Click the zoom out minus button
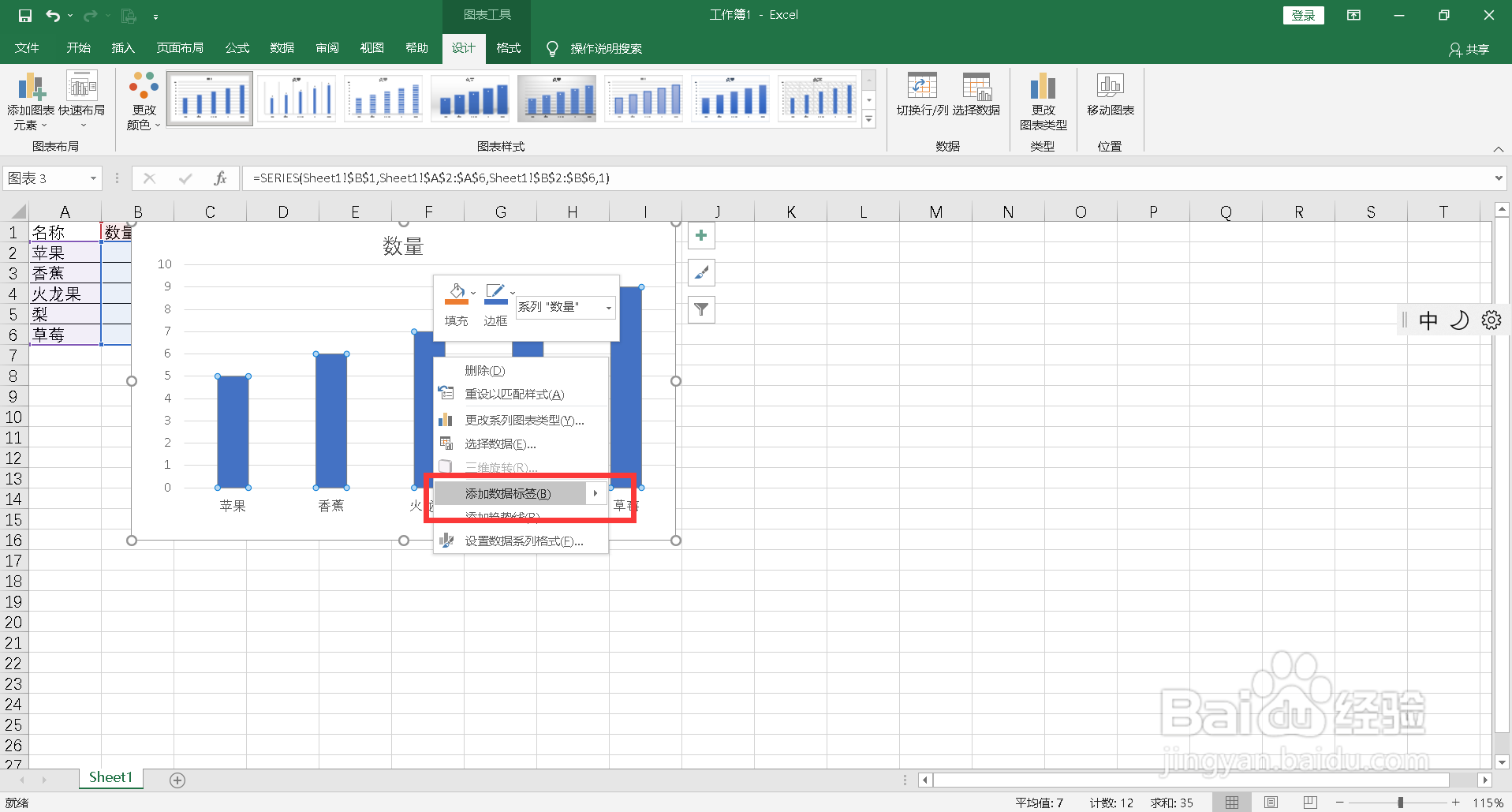This screenshot has width=1512, height=812. [1339, 803]
